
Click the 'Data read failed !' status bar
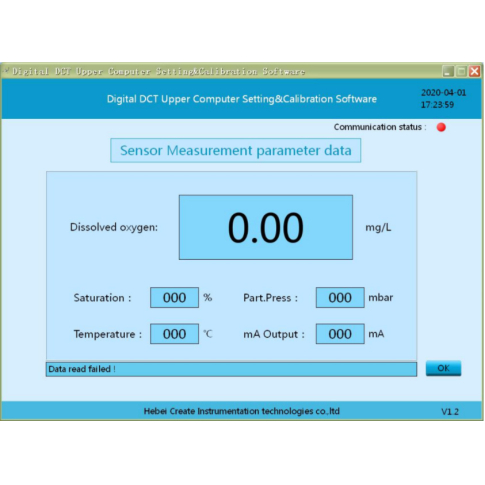(231, 369)
